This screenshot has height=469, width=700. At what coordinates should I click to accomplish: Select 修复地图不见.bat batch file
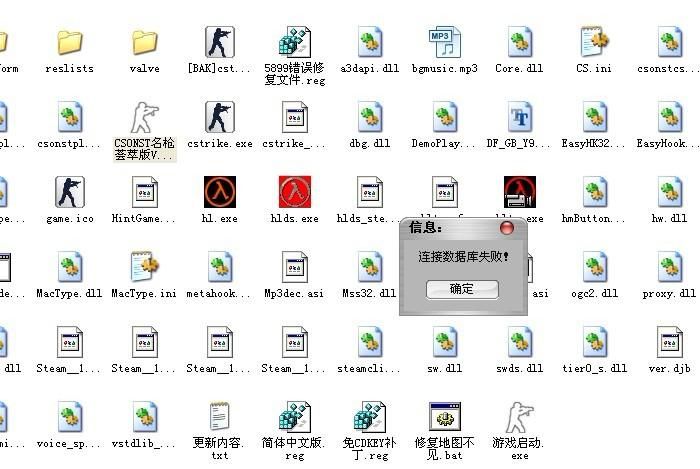pyautogui.click(x=445, y=417)
